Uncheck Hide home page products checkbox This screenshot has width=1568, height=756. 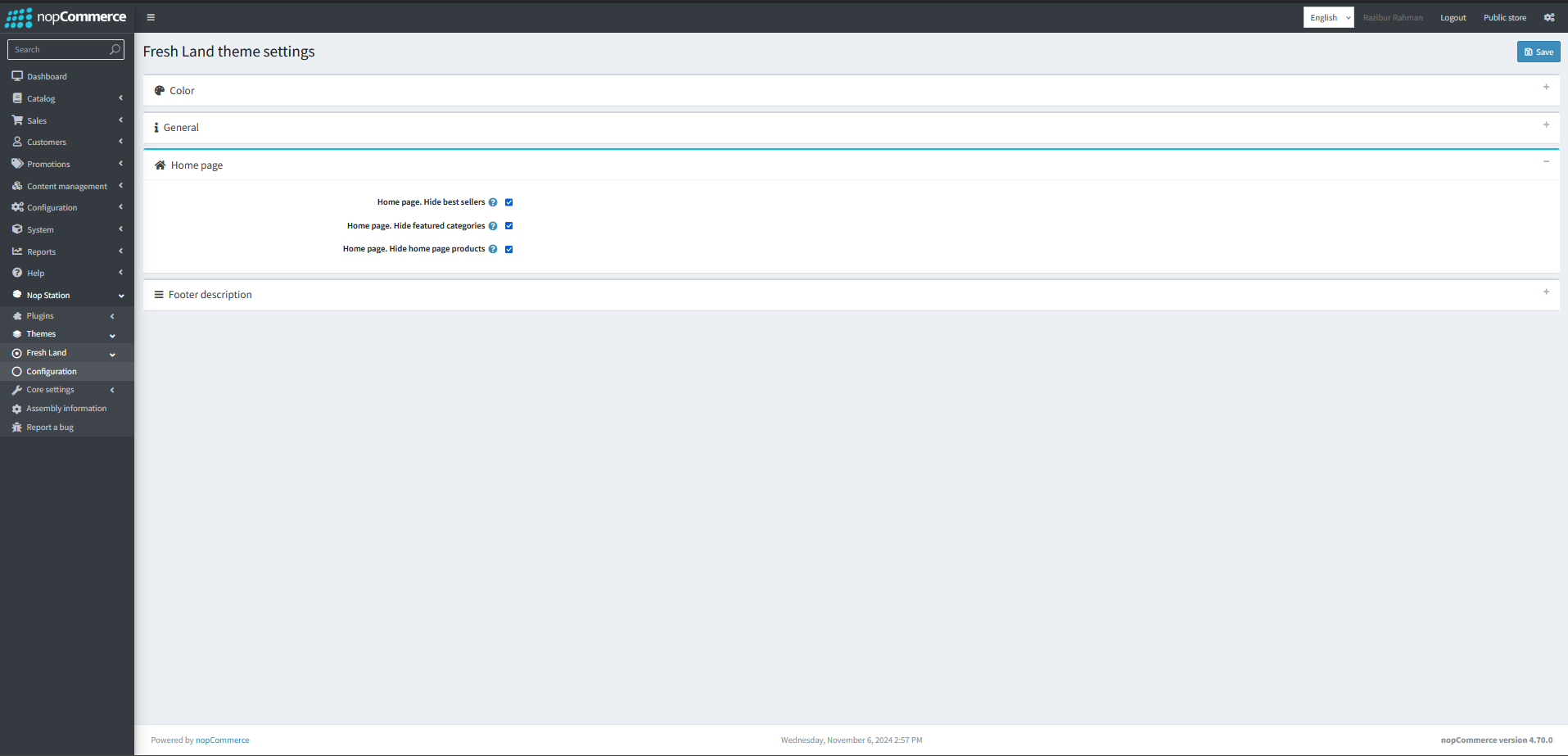coord(508,249)
